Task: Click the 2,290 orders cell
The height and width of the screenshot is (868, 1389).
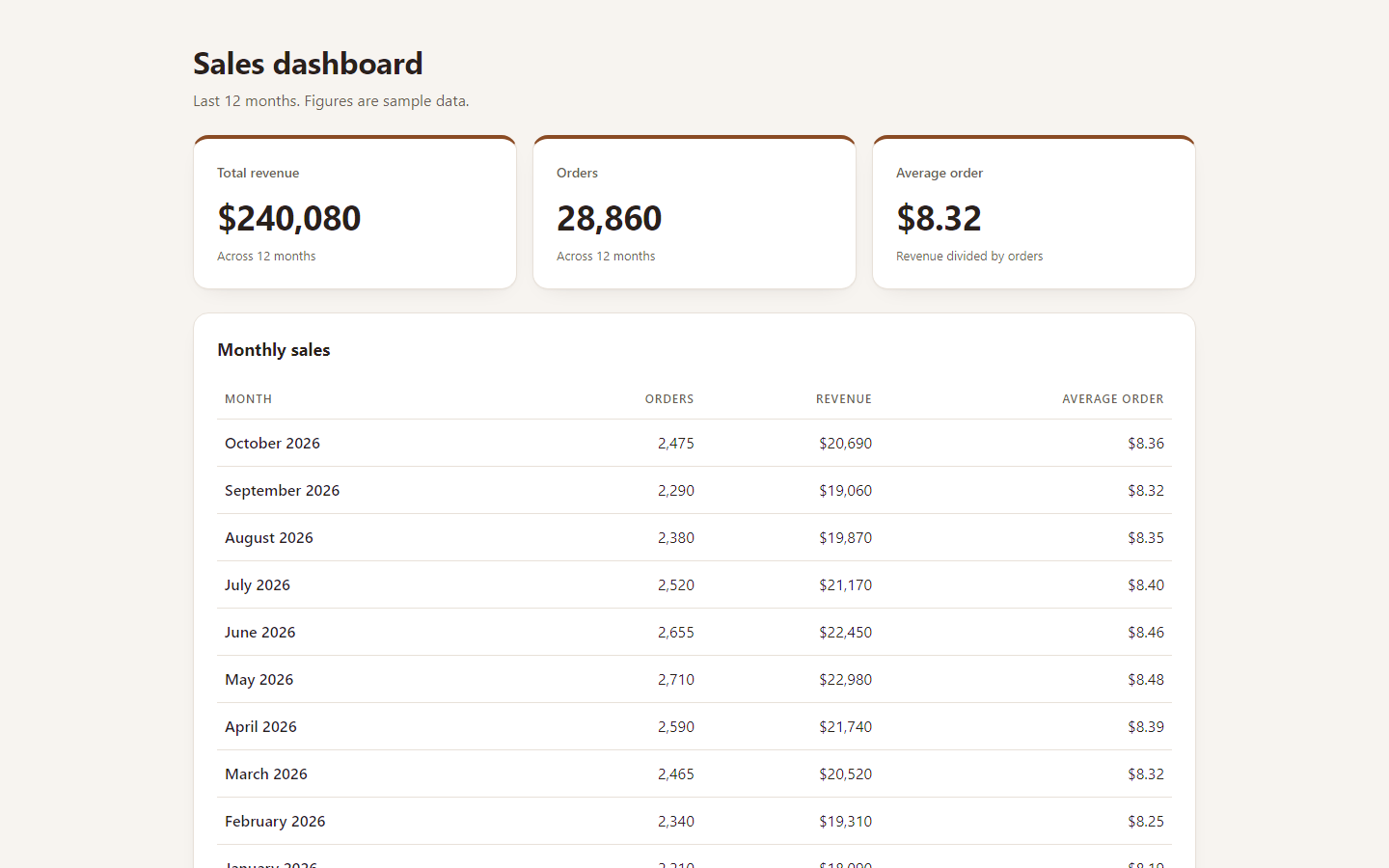Action: tap(676, 491)
